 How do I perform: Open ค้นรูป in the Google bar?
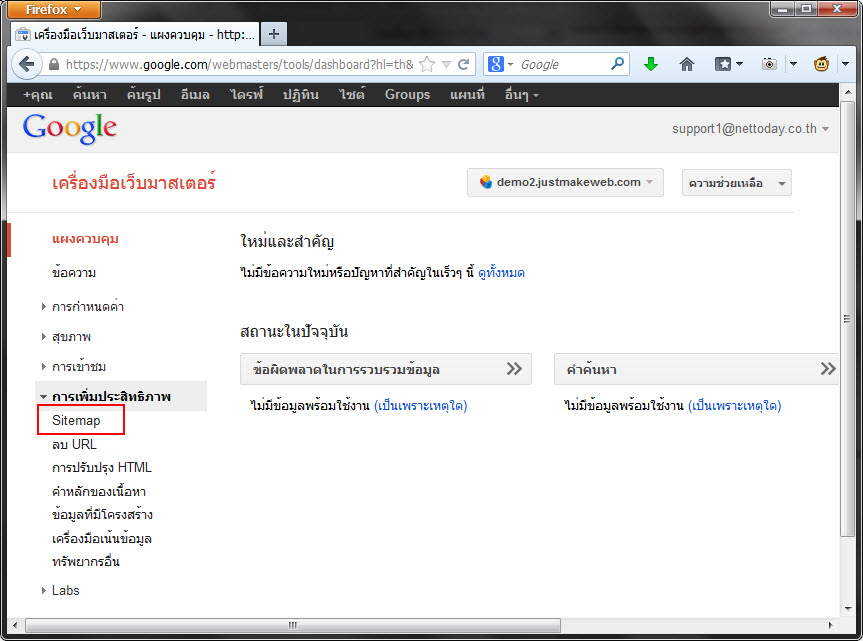pyautogui.click(x=143, y=95)
